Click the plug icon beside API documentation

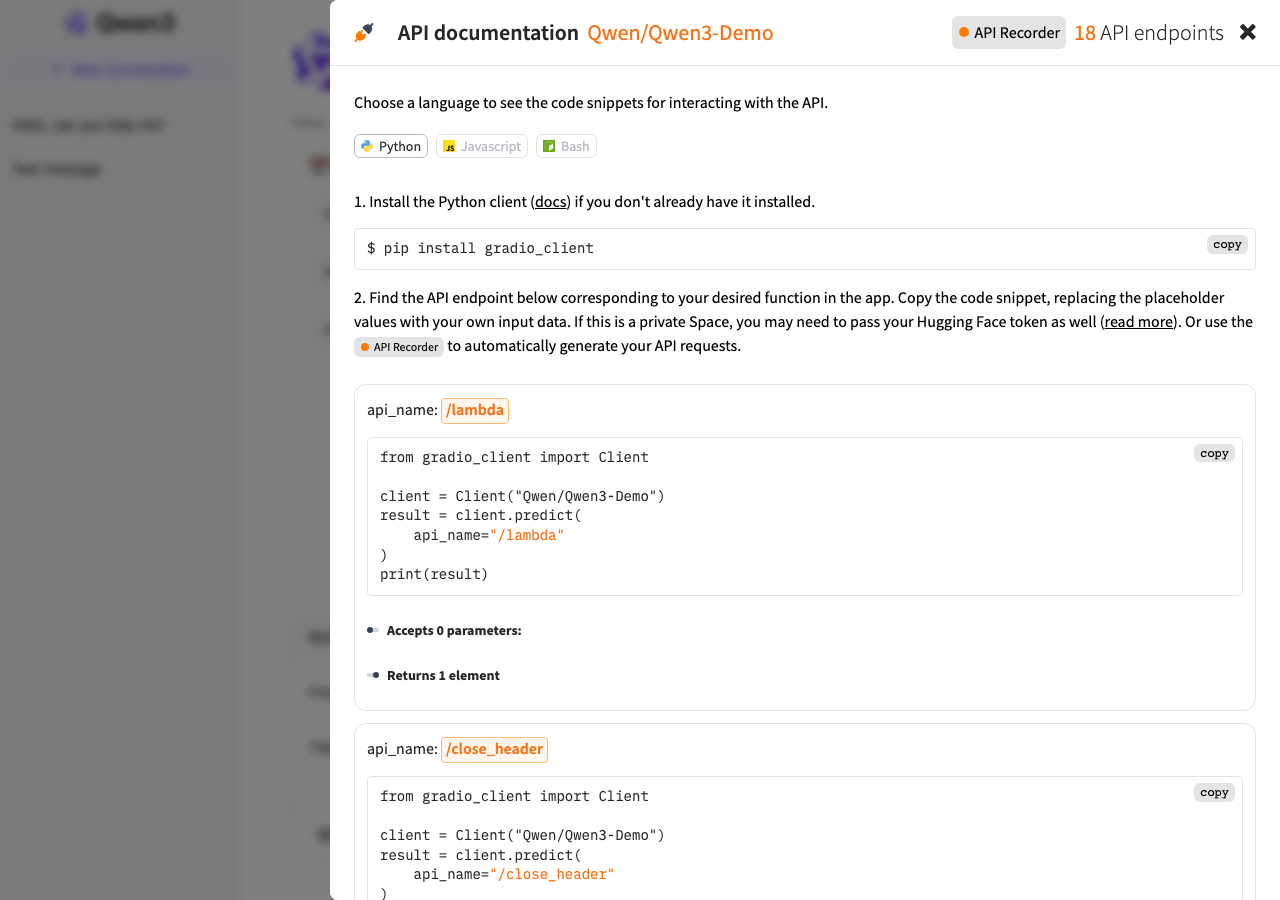[364, 33]
